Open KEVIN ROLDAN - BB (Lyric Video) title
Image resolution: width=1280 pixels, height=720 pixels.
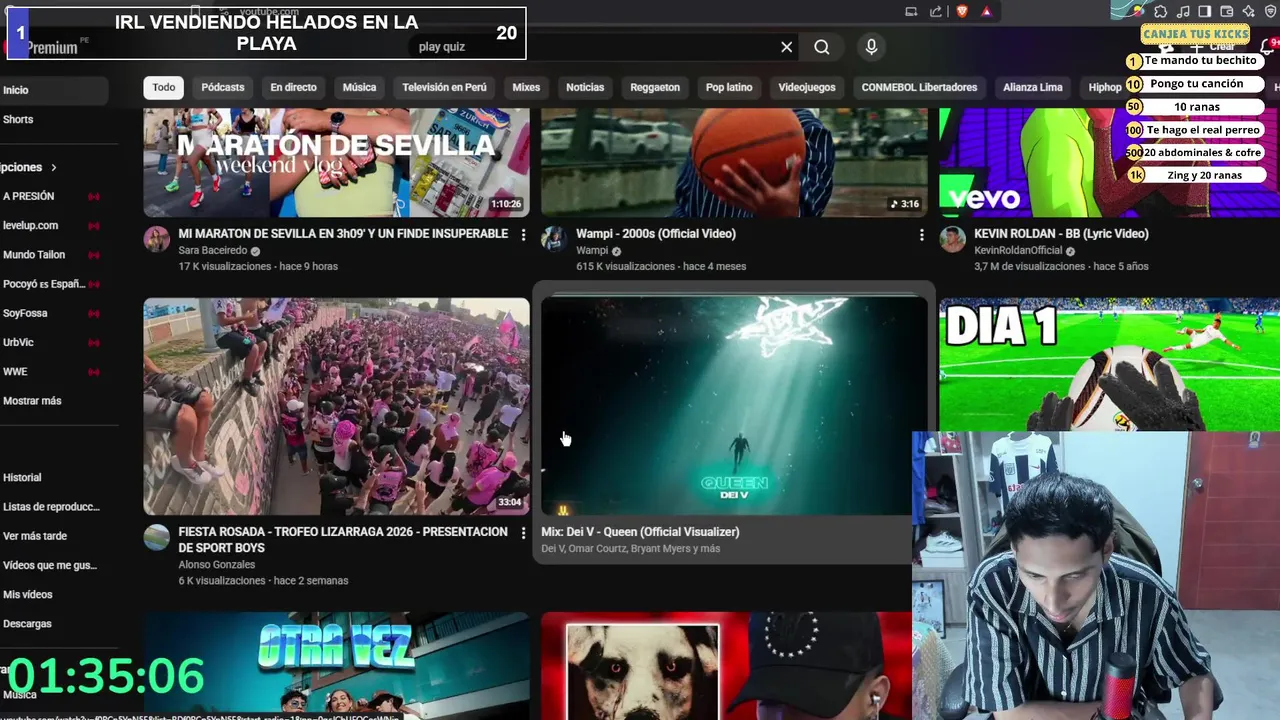click(x=1061, y=234)
